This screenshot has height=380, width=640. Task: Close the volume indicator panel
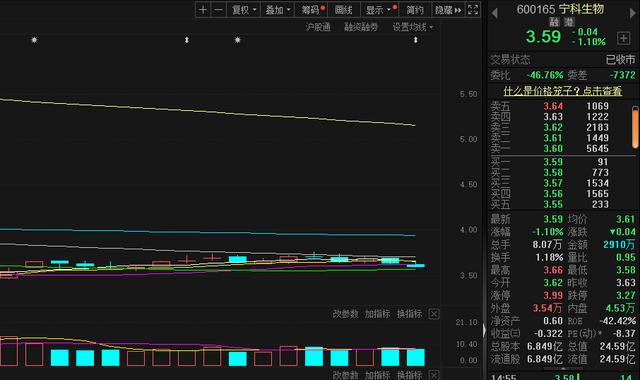434,314
